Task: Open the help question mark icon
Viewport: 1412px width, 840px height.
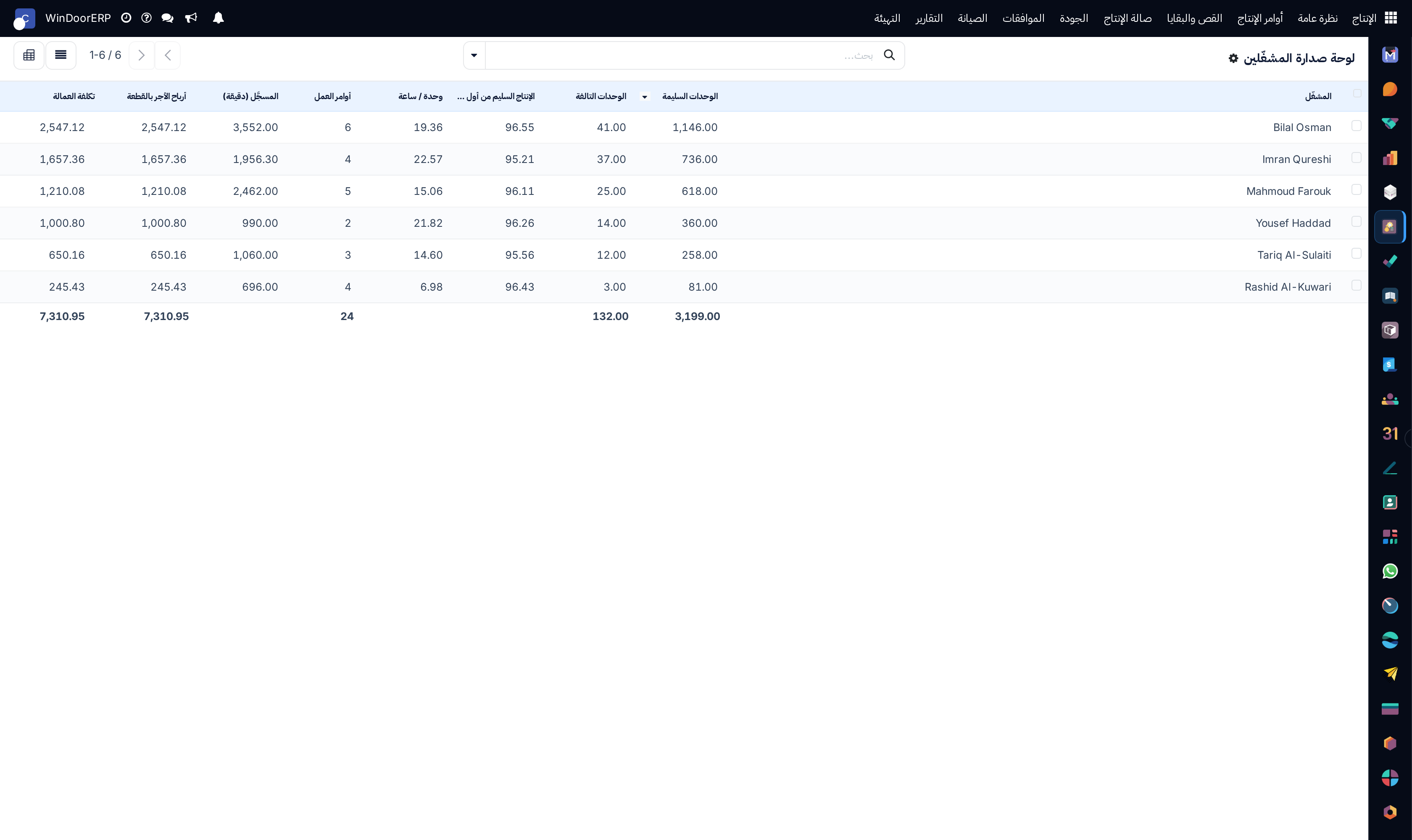Action: [146, 18]
